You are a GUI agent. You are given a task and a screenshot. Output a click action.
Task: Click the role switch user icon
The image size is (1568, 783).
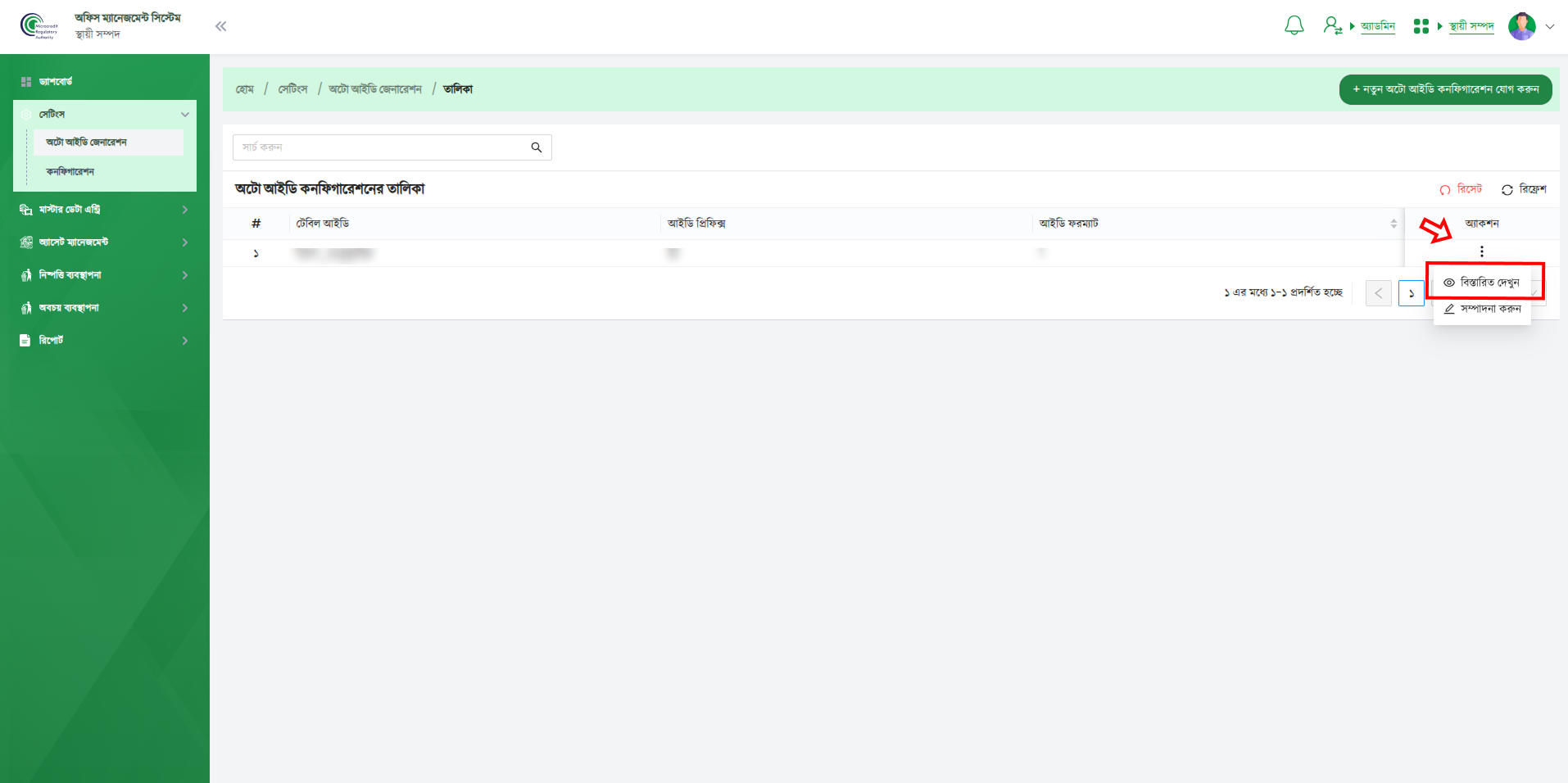(x=1332, y=26)
